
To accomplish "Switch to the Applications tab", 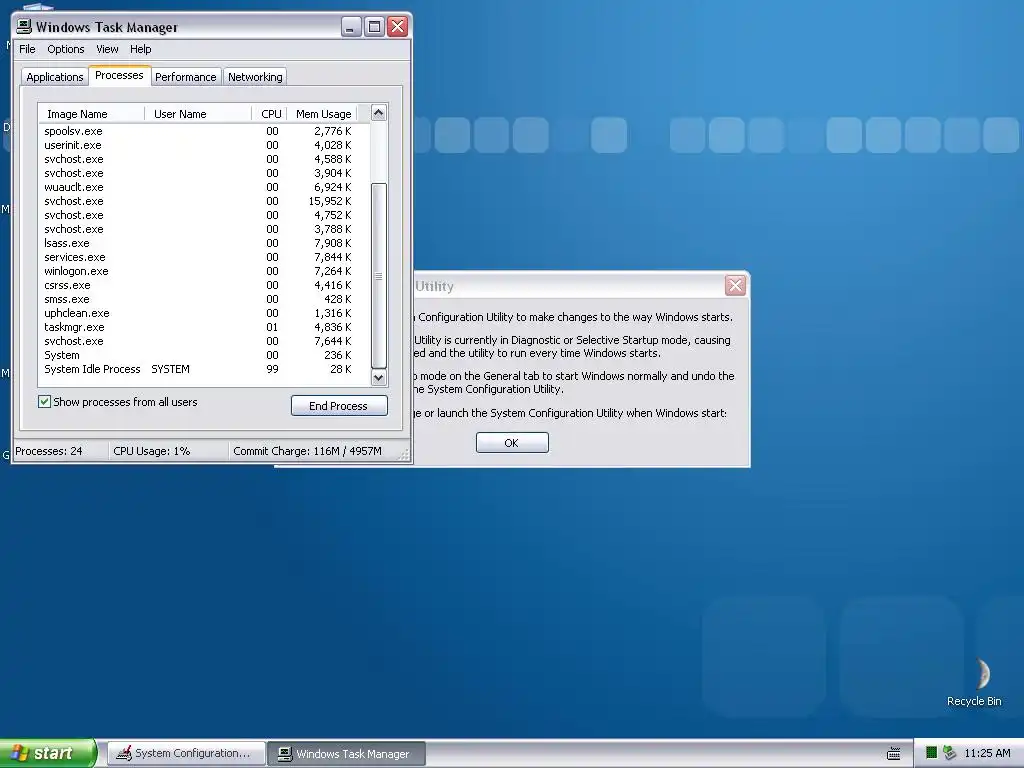I will pos(55,77).
